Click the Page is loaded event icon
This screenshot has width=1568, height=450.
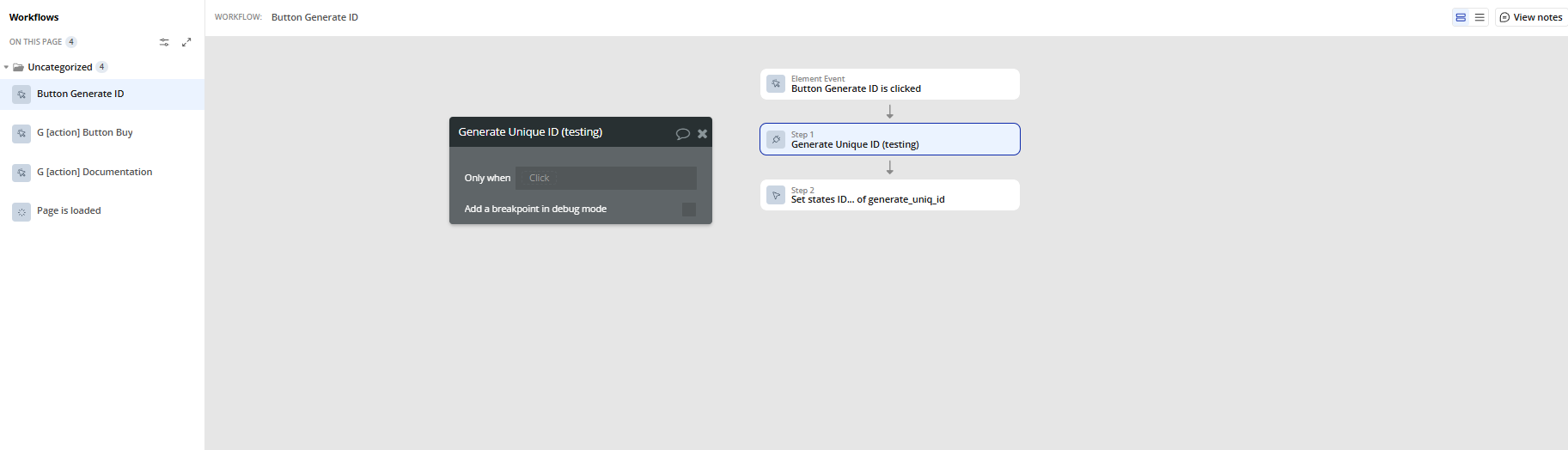click(21, 211)
